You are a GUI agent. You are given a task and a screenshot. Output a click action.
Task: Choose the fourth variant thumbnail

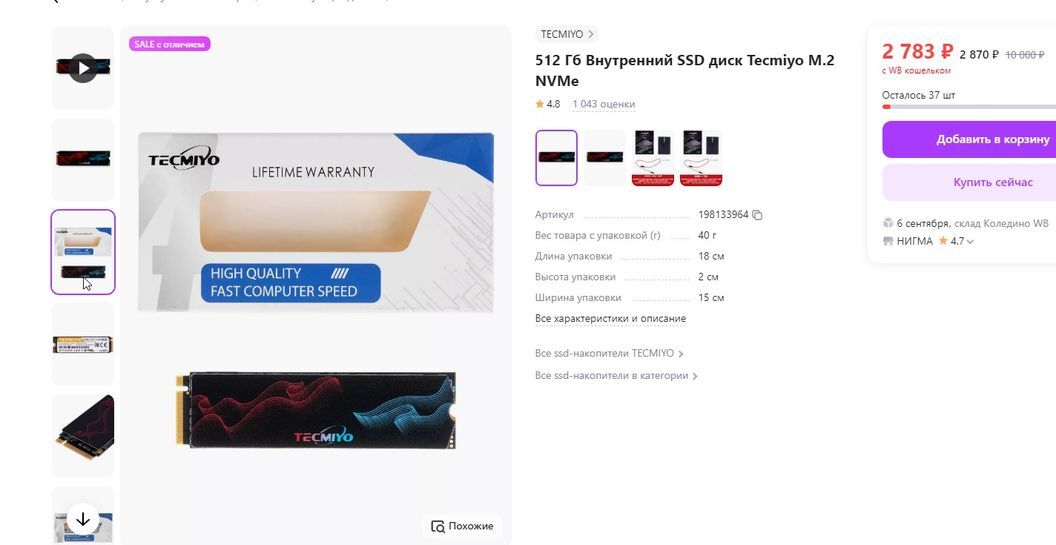pos(701,158)
